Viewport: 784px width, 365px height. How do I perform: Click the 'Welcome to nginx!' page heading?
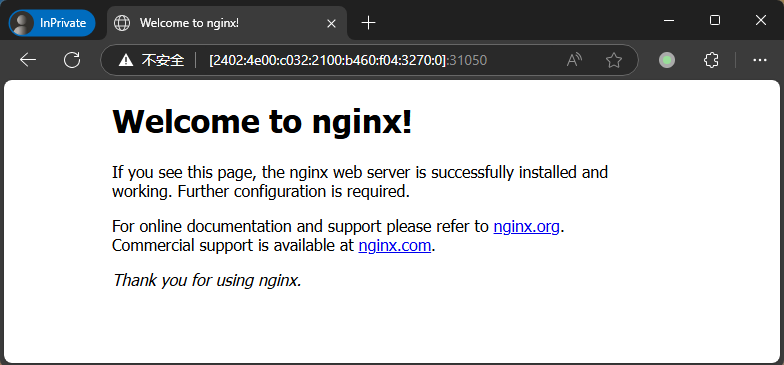click(x=262, y=122)
